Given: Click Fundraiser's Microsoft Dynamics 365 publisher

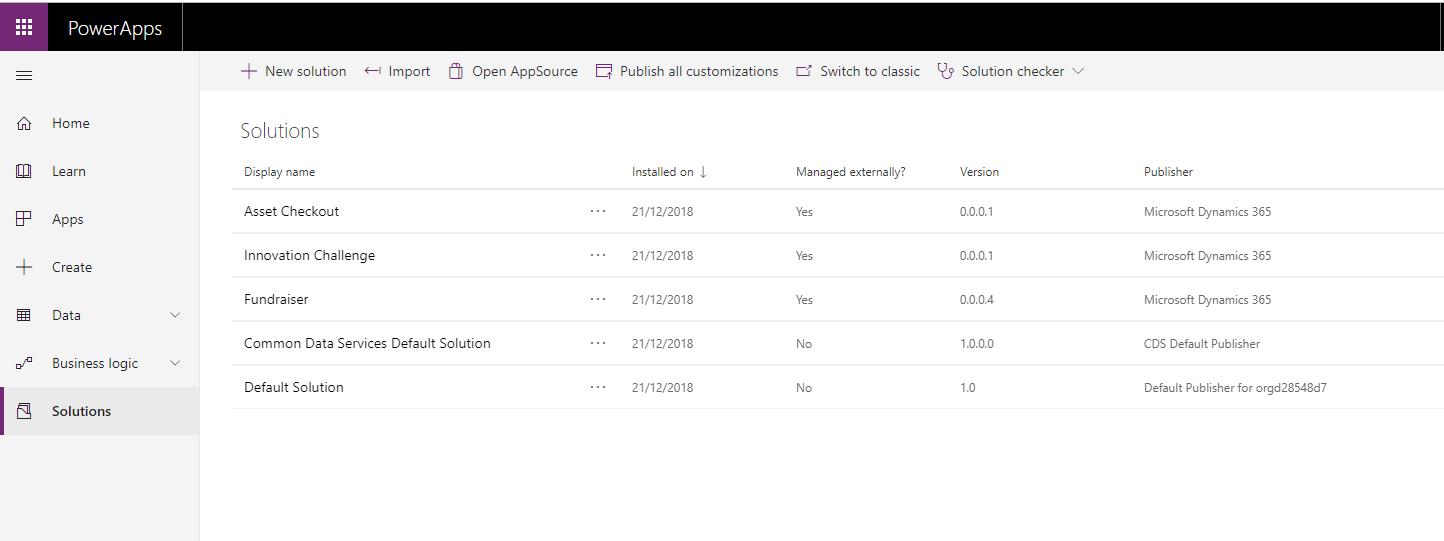Looking at the screenshot, I should (x=1207, y=300).
